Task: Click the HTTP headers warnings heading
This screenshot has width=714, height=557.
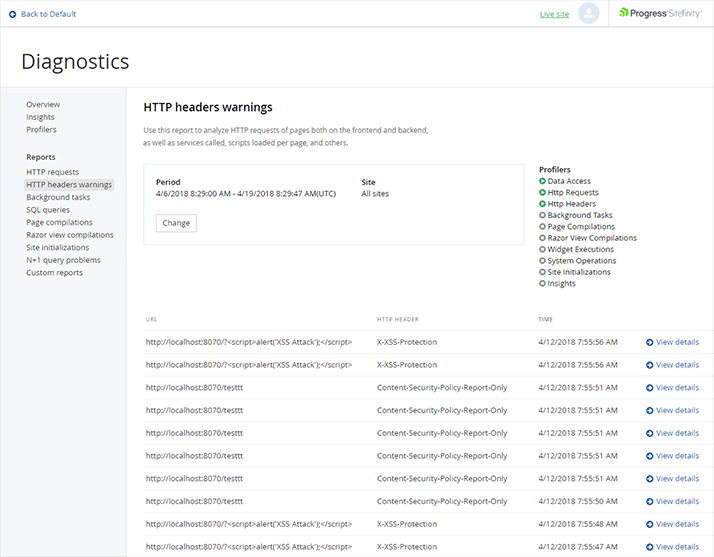Action: point(208,107)
